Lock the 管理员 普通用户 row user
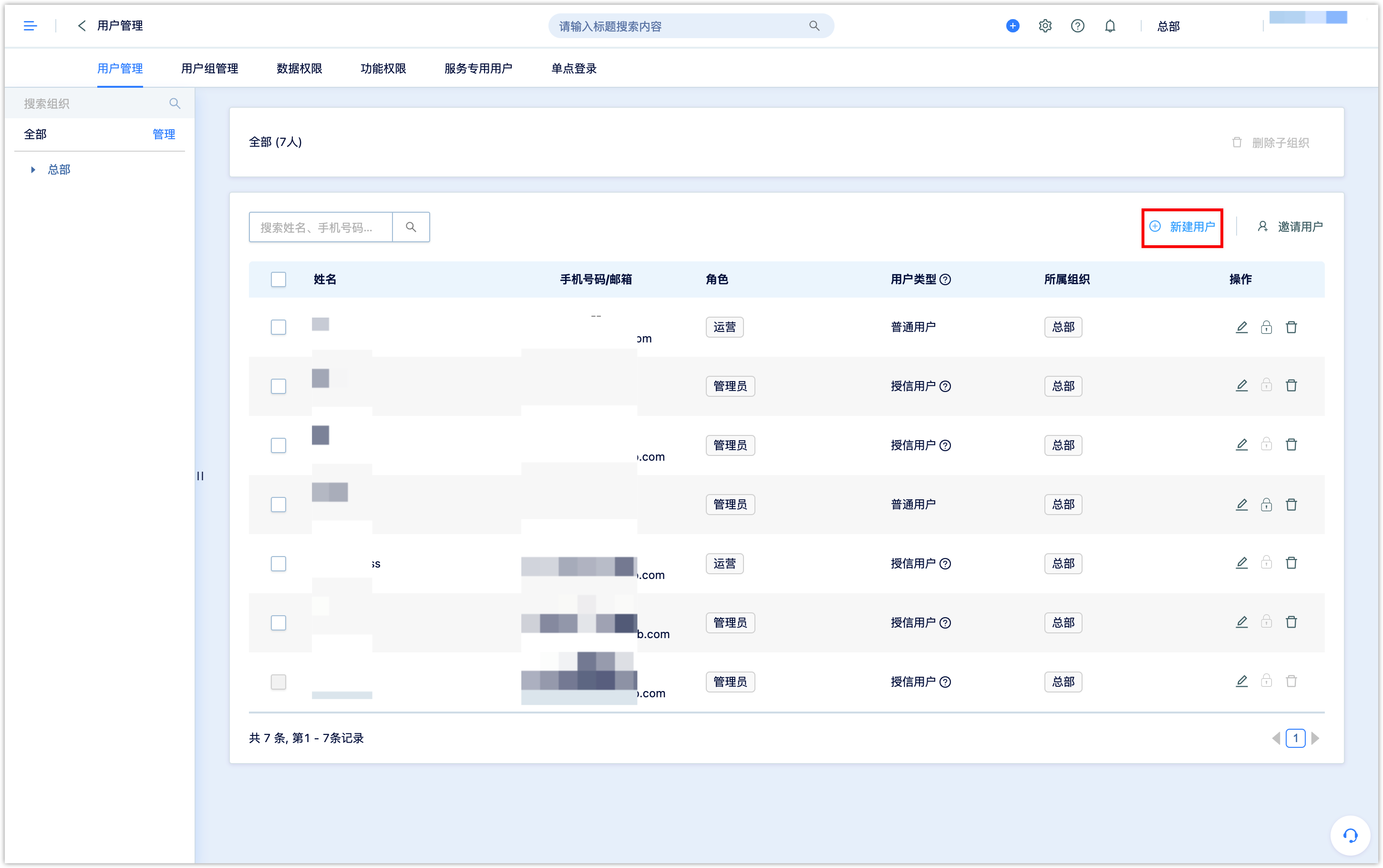 point(1266,505)
